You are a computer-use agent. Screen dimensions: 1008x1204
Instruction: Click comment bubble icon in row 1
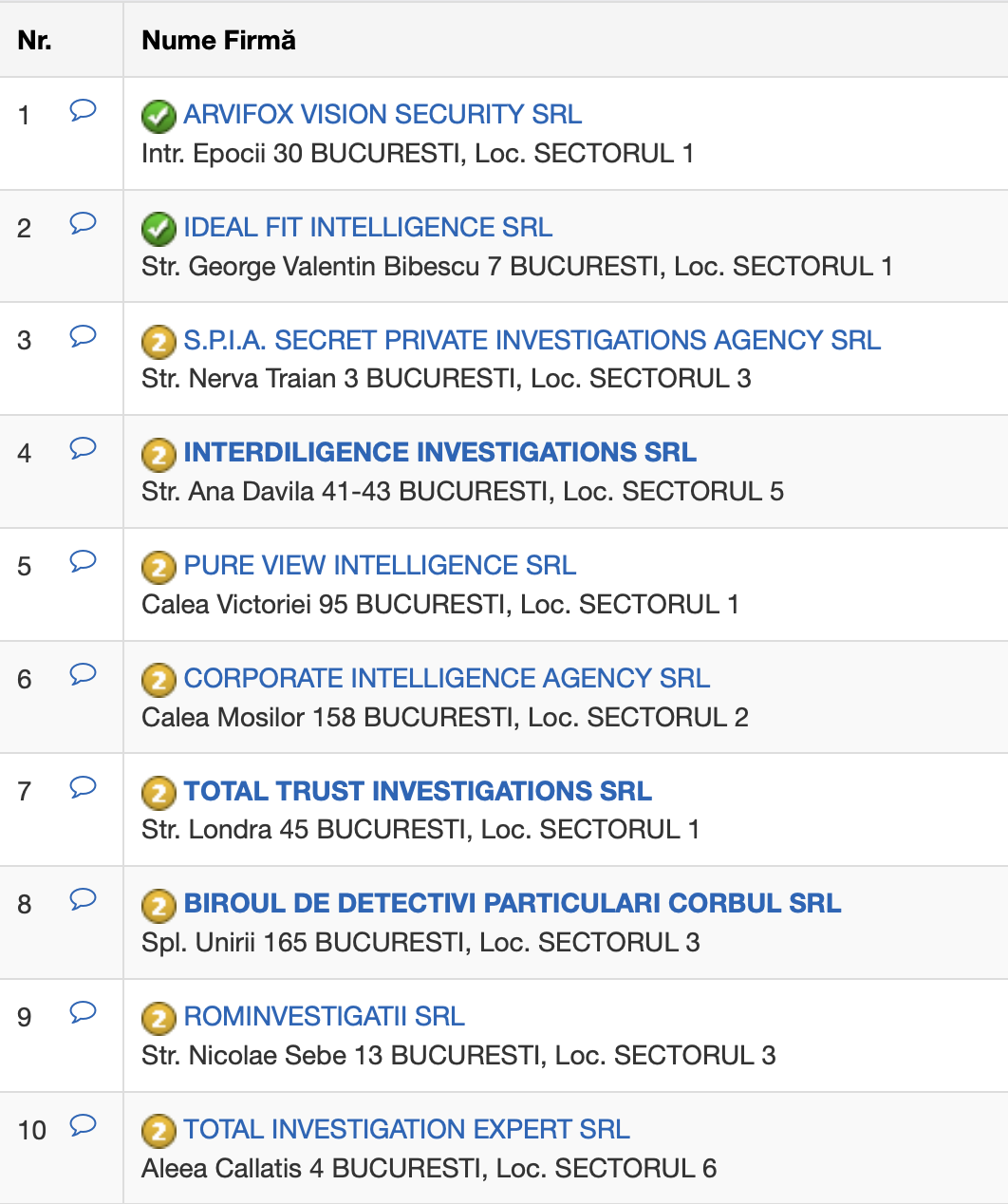coord(83,111)
